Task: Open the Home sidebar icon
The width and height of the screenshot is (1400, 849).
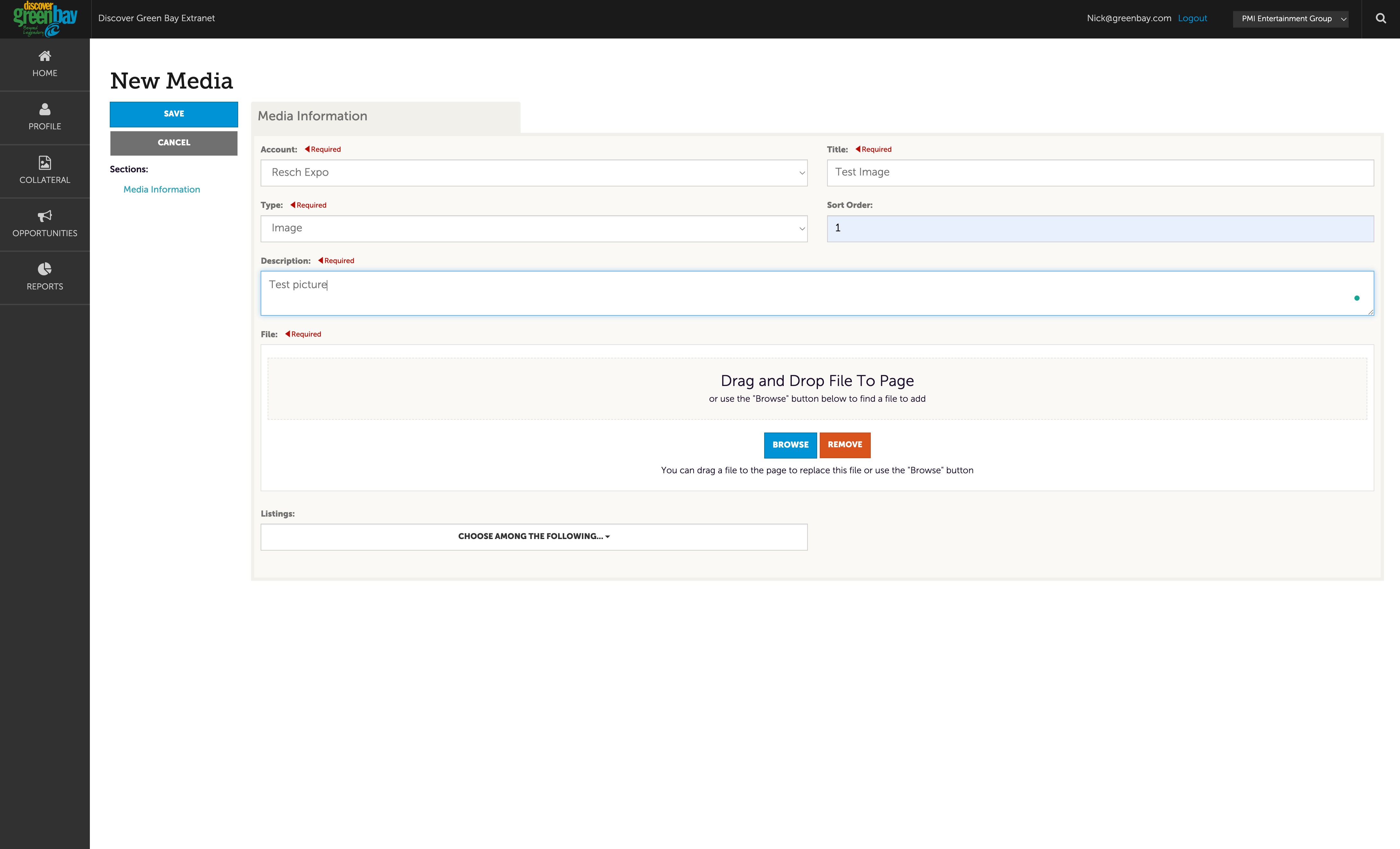Action: [45, 56]
